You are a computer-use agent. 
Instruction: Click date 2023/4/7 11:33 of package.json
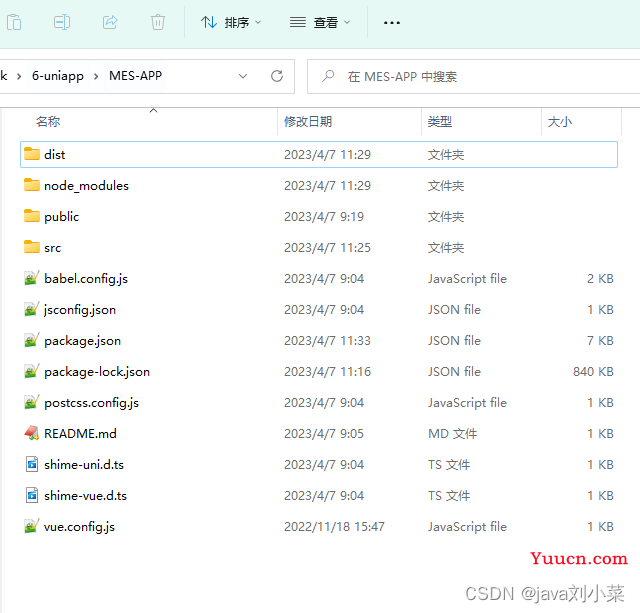(x=327, y=340)
